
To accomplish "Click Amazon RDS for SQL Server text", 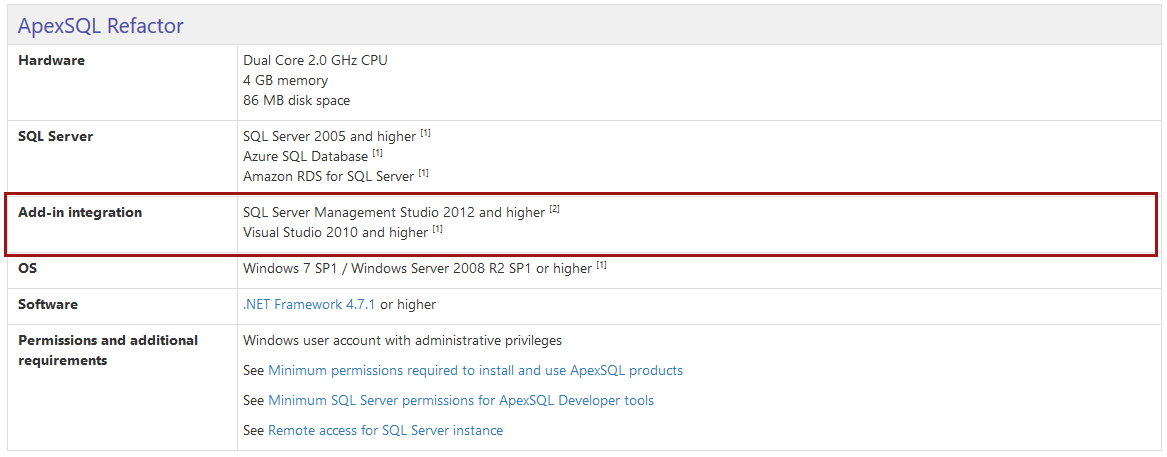I will pos(328,176).
